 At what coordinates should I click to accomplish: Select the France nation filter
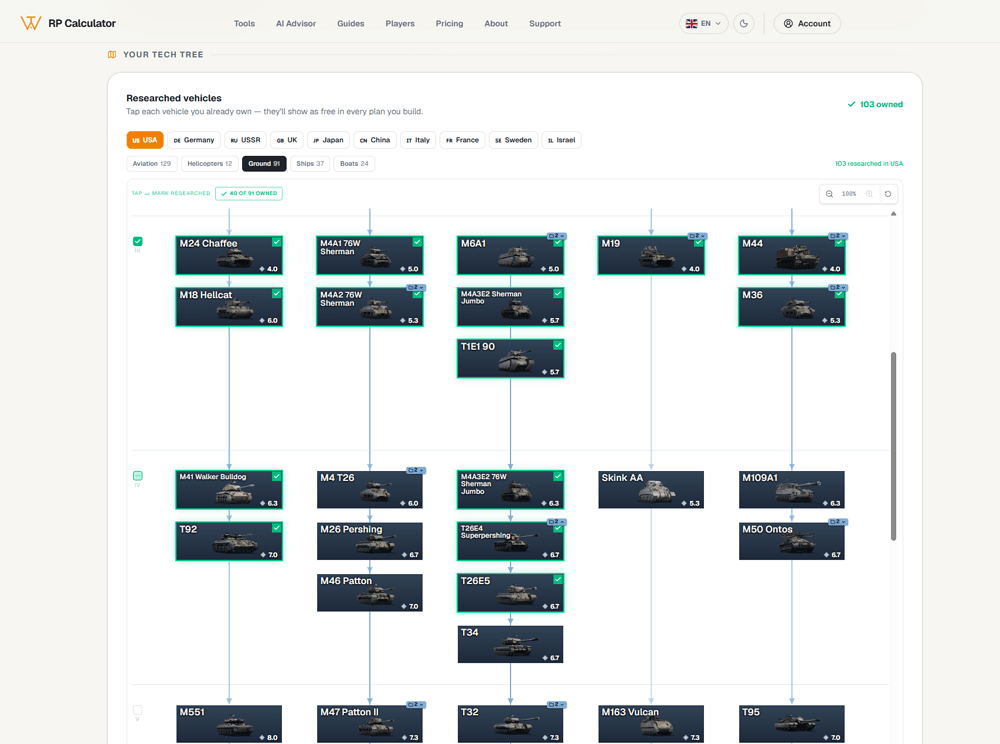click(462, 140)
